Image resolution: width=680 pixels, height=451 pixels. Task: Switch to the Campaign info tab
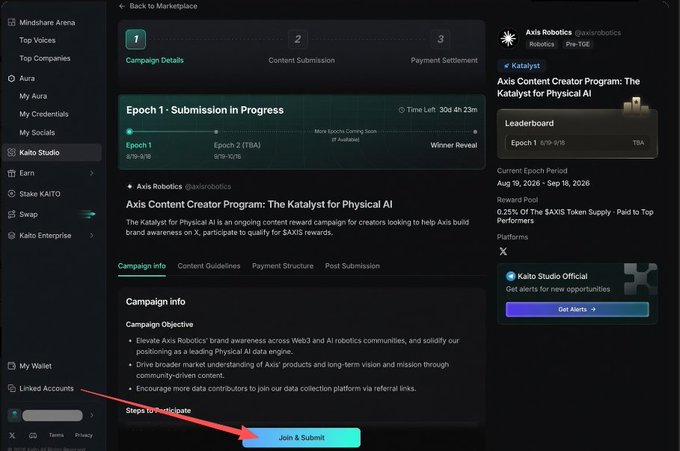[x=142, y=266]
